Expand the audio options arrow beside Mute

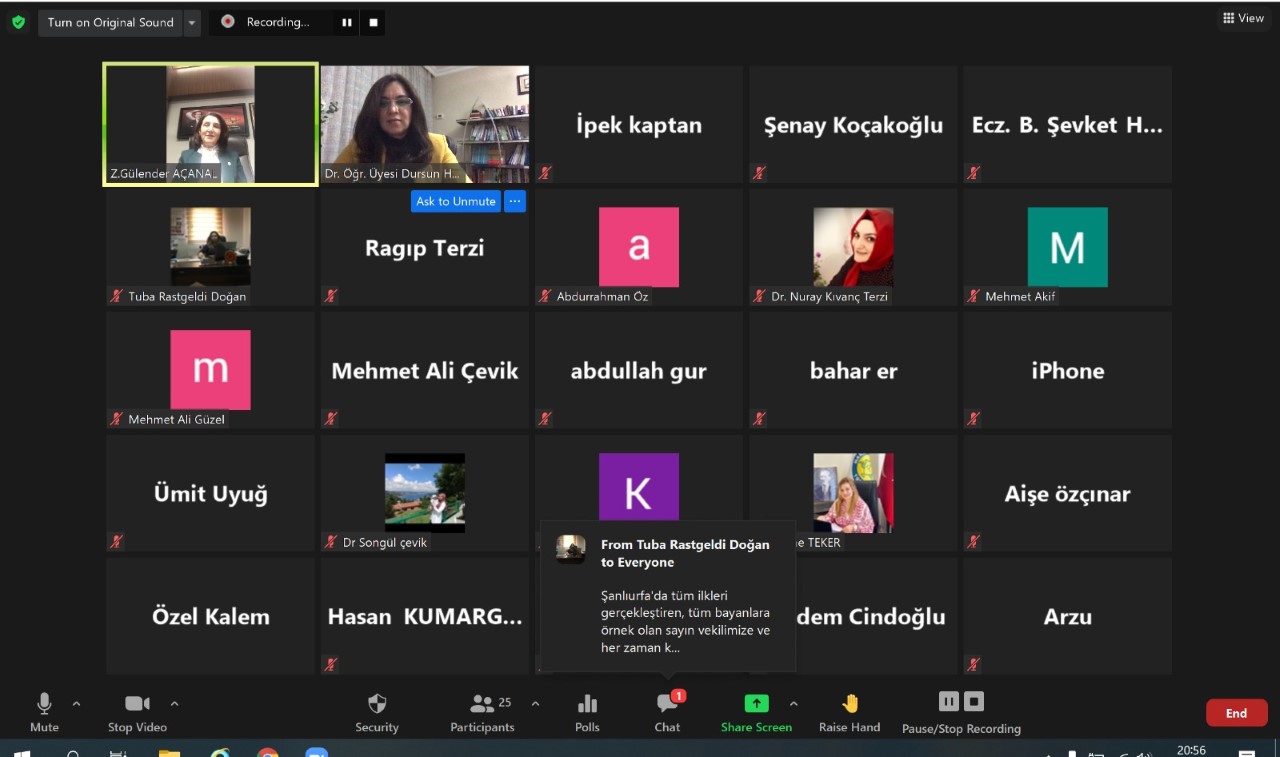[77, 703]
